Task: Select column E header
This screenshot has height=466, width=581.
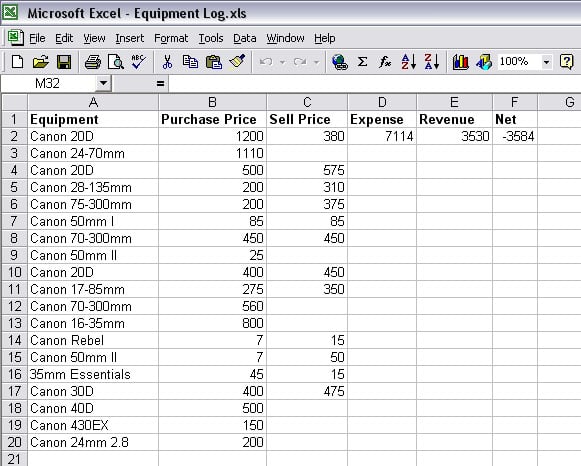Action: (x=455, y=102)
